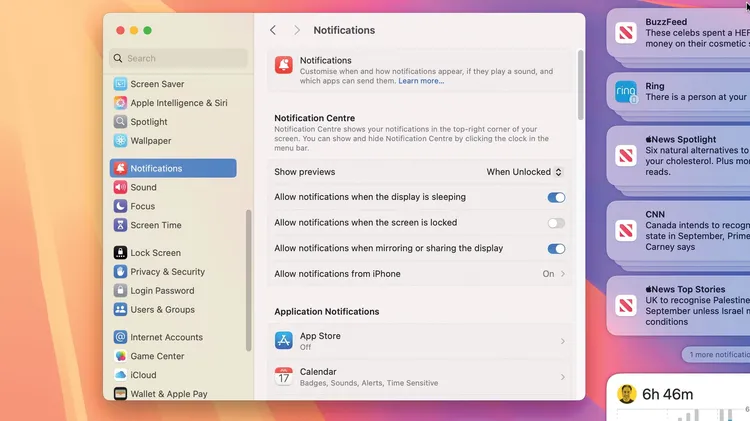Click the News icon on BuzzFeed notification
Viewport: 750px width, 421px height.
click(x=626, y=33)
